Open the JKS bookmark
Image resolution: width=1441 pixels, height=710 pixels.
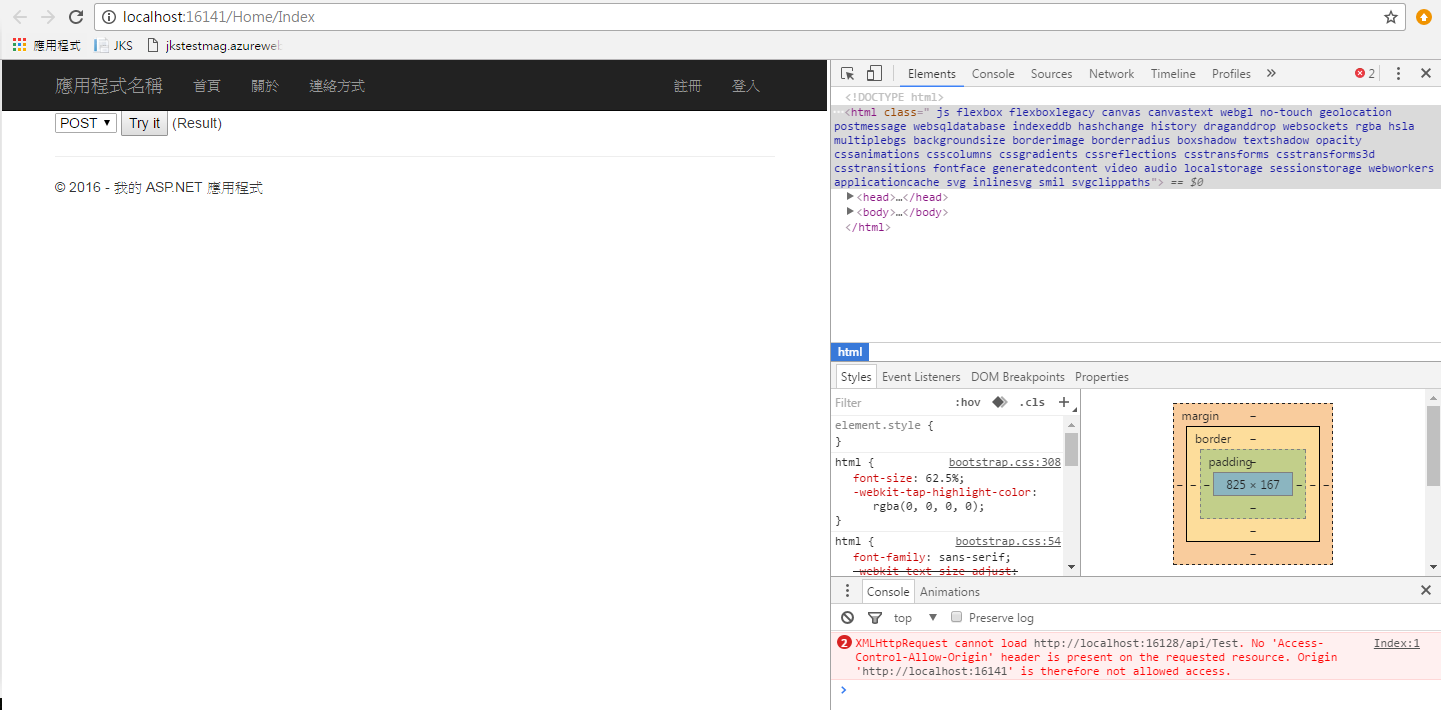114,45
